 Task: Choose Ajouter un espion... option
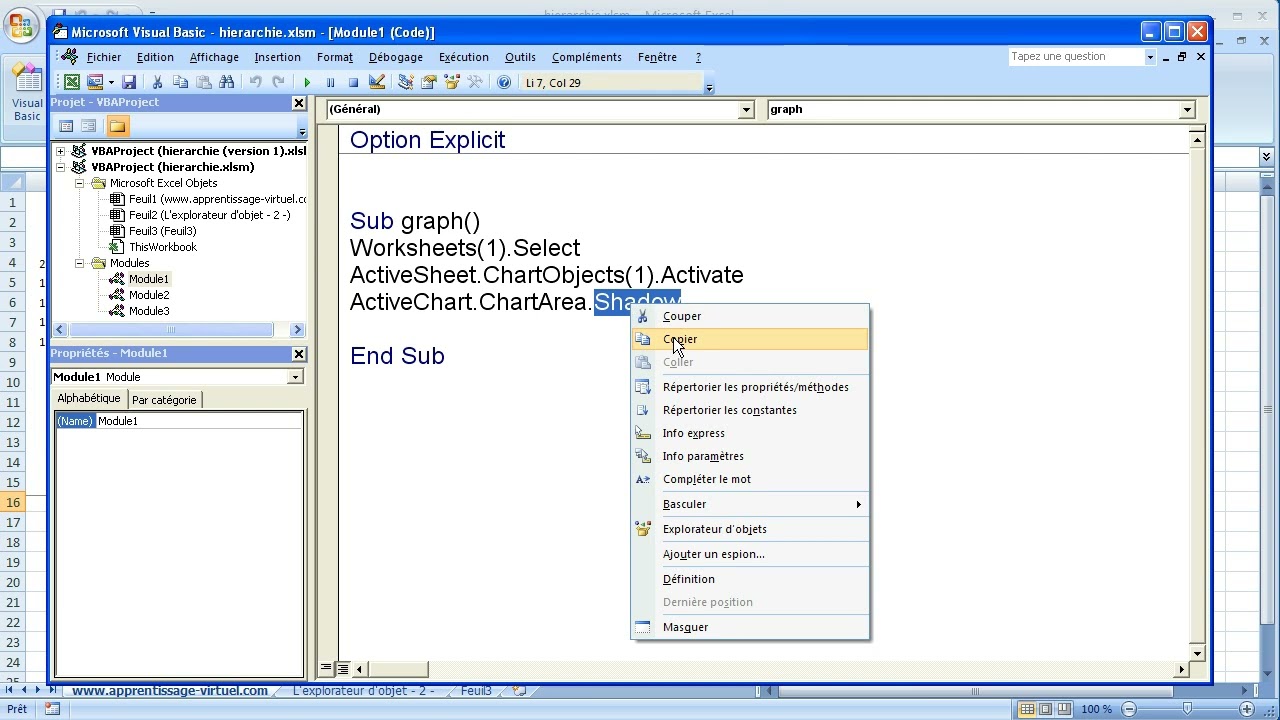click(x=750, y=554)
